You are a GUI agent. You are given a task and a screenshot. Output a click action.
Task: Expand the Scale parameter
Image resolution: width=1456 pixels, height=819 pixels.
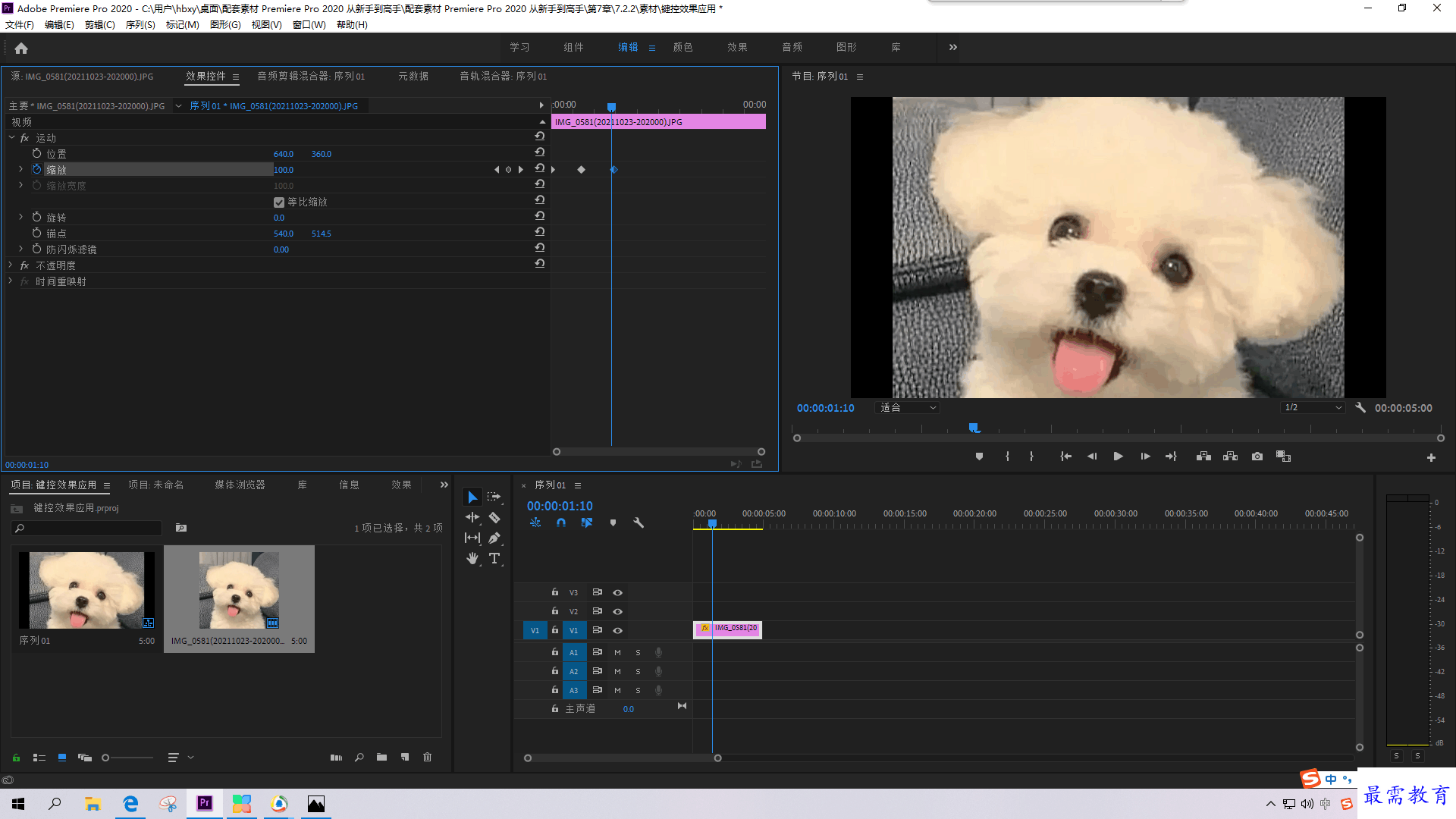point(20,169)
